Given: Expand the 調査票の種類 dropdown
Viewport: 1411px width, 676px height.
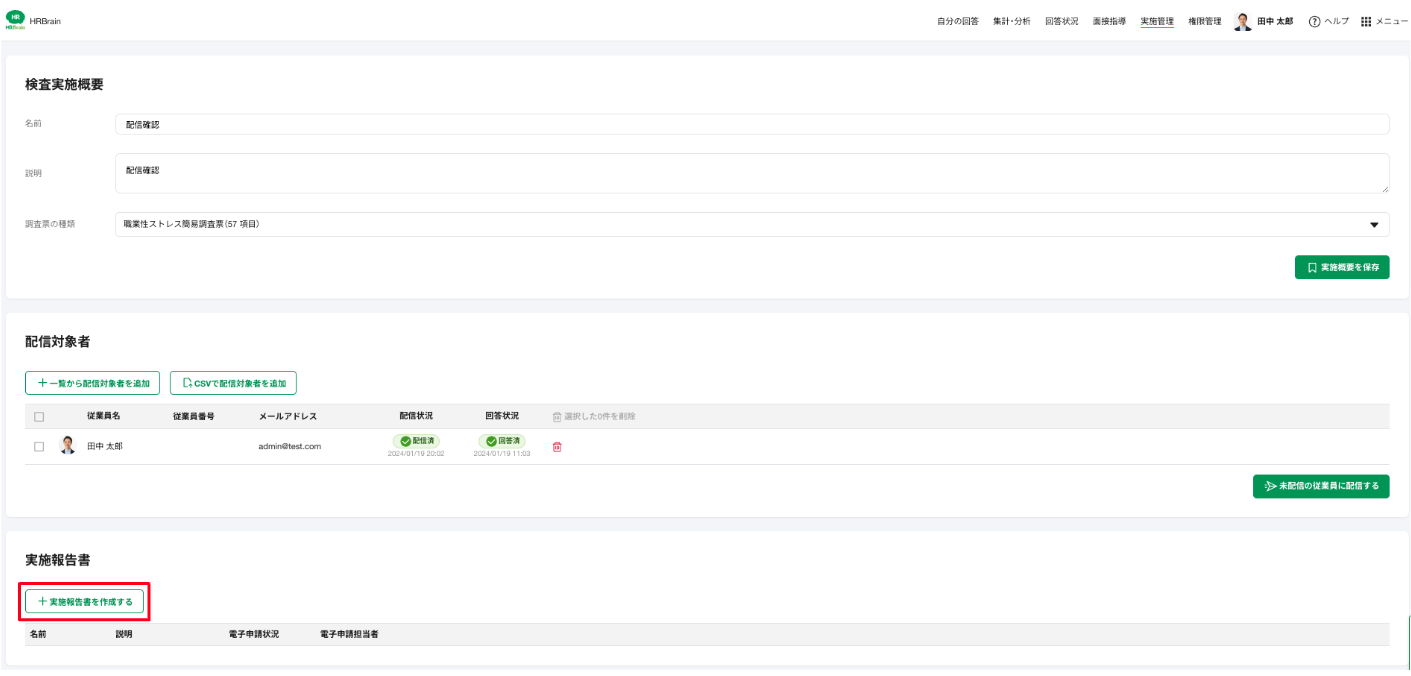Looking at the screenshot, I should (x=752, y=224).
